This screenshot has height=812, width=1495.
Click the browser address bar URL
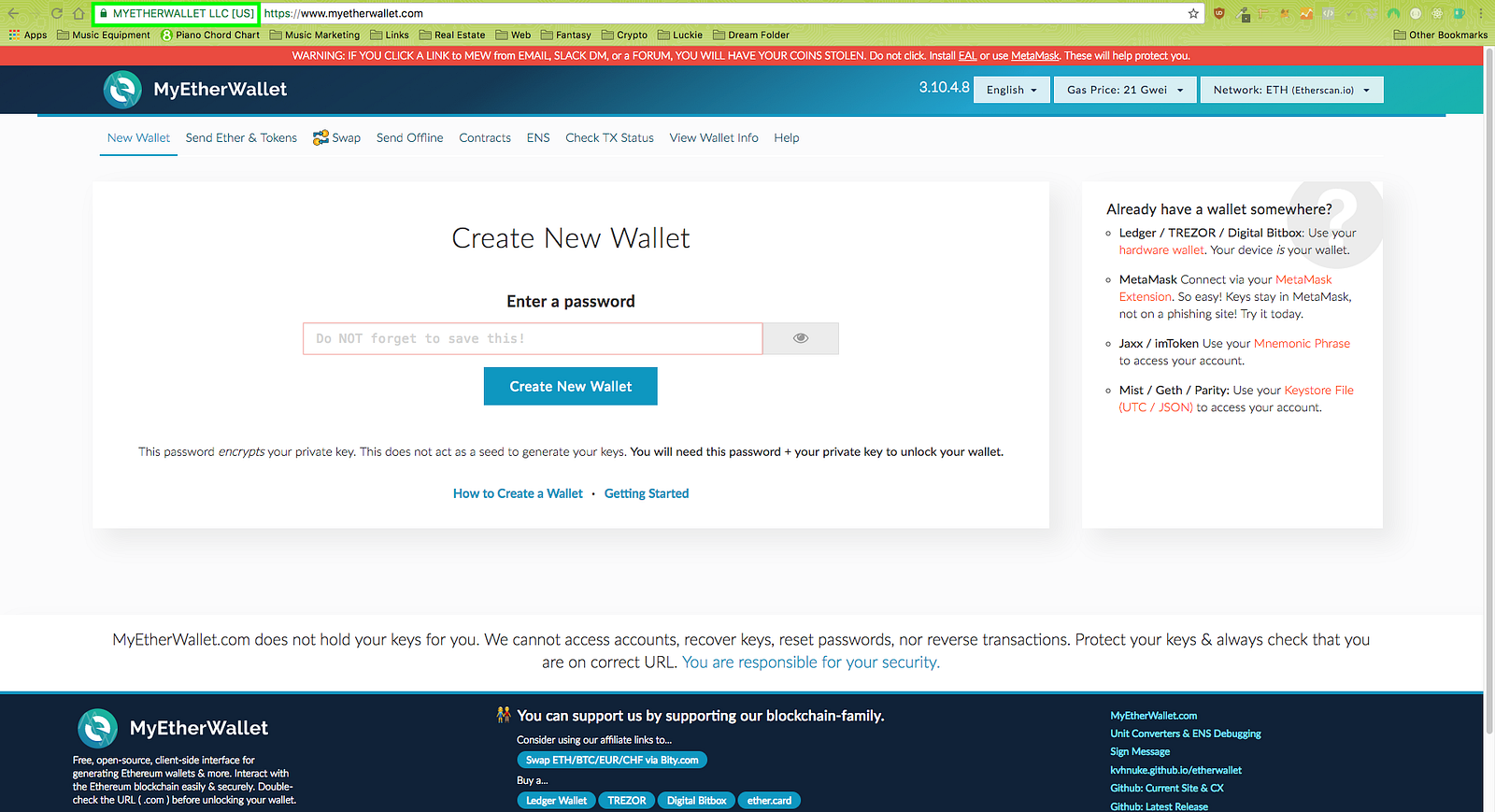tap(344, 14)
